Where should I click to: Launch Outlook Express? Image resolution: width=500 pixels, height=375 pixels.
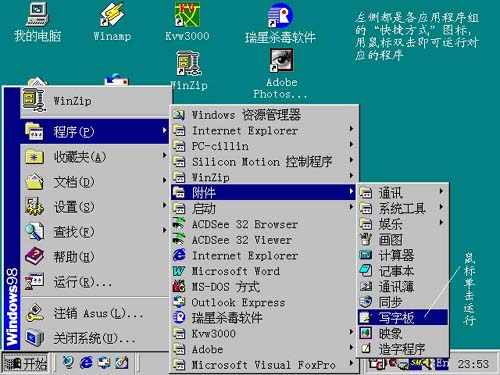pos(264,302)
